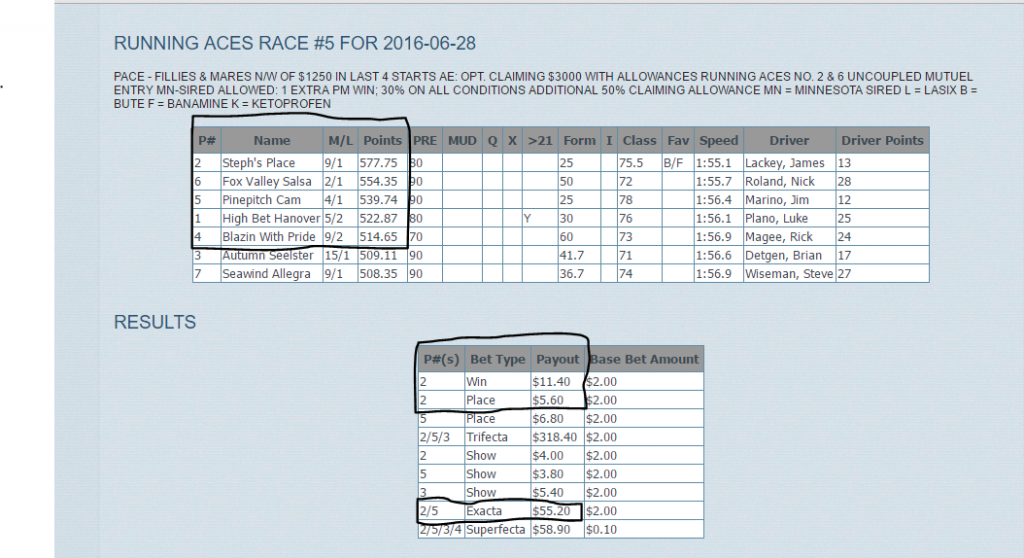Select horse name 'Steph's Place'
The width and height of the screenshot is (1024, 558).
click(259, 163)
